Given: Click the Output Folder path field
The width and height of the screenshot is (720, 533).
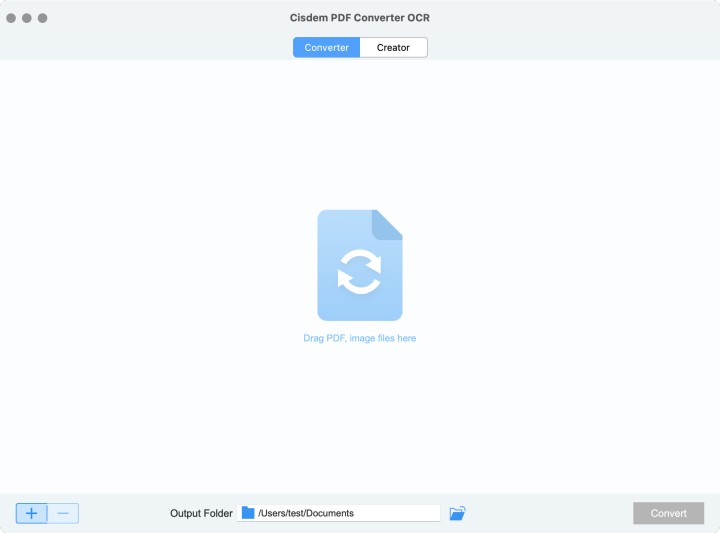Looking at the screenshot, I should click(x=339, y=513).
